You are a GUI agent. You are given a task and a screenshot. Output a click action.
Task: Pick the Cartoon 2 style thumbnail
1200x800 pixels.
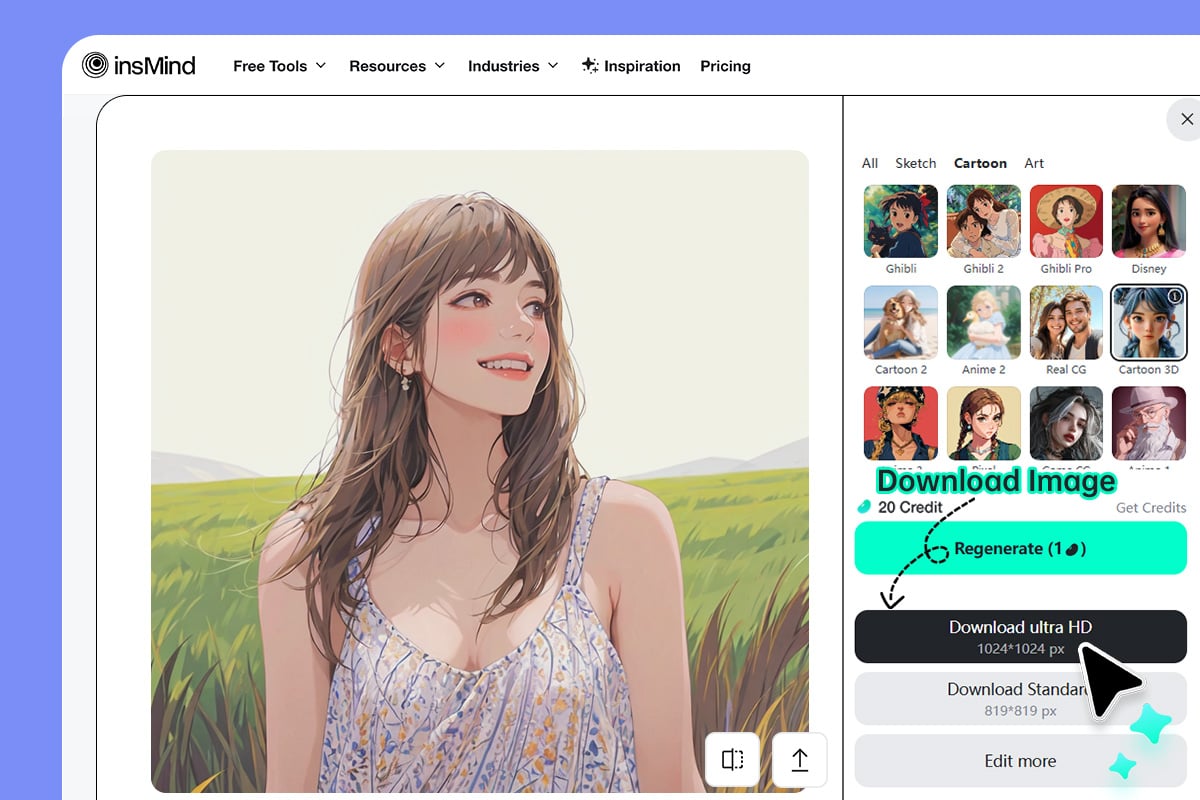(901, 322)
